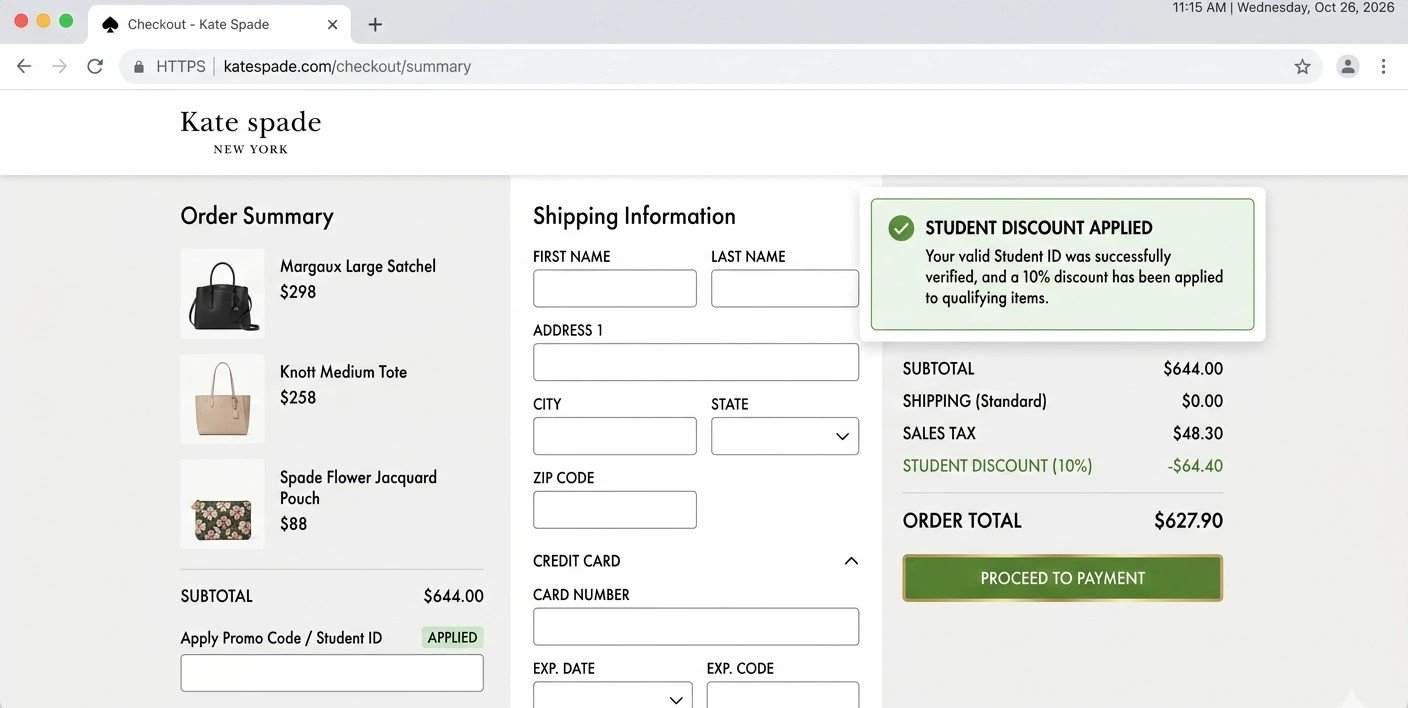This screenshot has height=708, width=1408.
Task: Click the Card Number input field
Action: [x=695, y=627]
